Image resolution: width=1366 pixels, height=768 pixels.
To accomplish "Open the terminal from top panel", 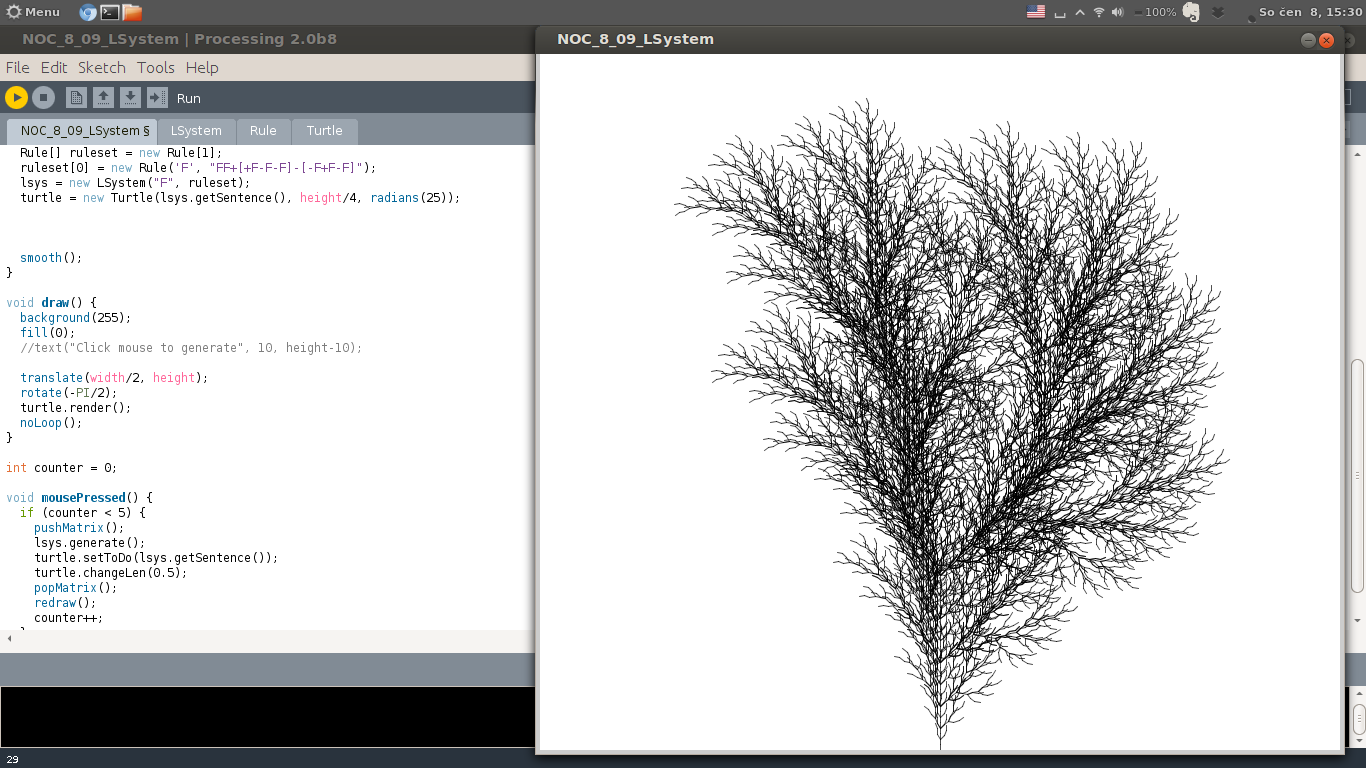I will (110, 12).
